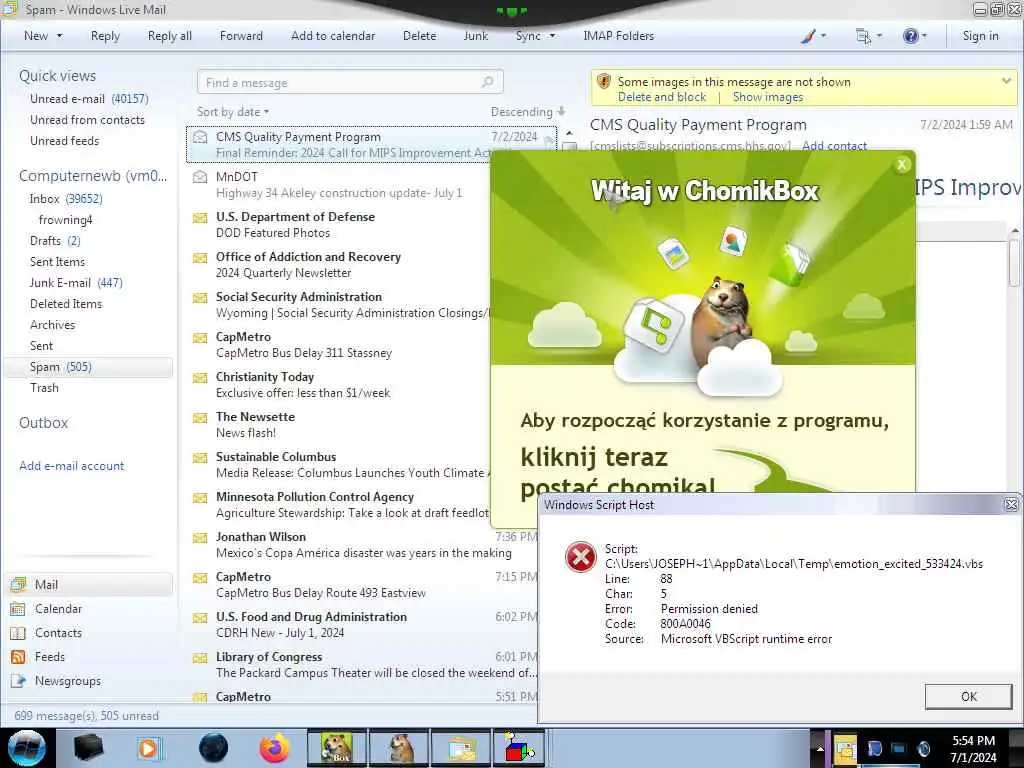
Task: Open Windows Media Player taskbar icon
Action: (x=149, y=748)
